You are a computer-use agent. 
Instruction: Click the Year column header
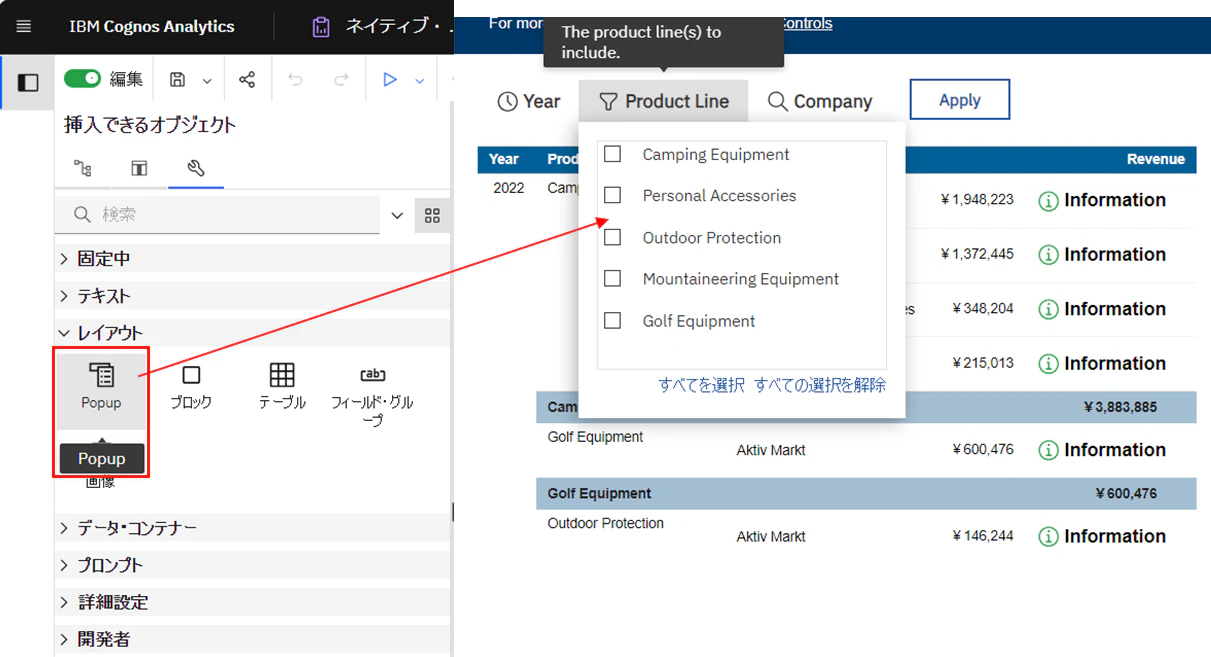(504, 159)
